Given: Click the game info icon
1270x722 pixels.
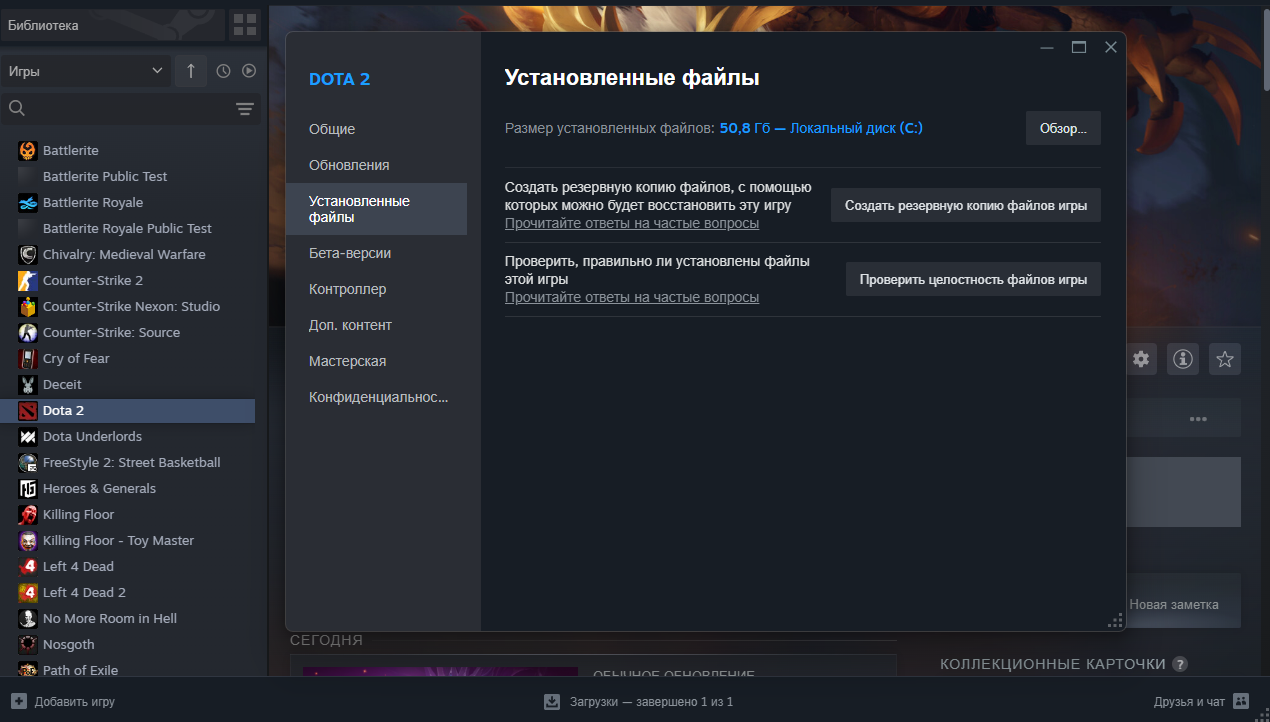Looking at the screenshot, I should pyautogui.click(x=1183, y=359).
